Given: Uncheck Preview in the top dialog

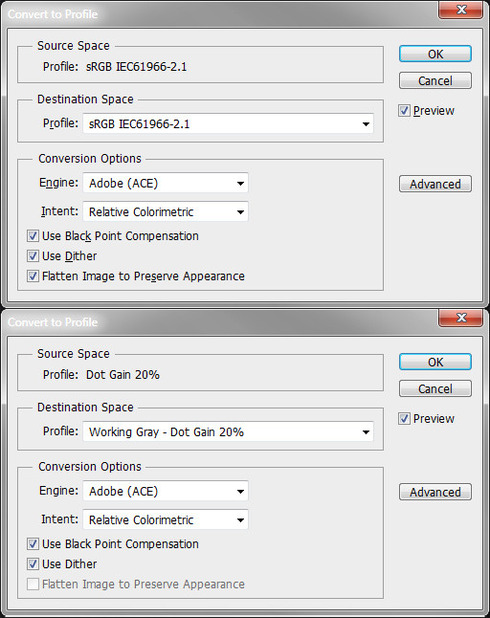Looking at the screenshot, I should click(404, 110).
